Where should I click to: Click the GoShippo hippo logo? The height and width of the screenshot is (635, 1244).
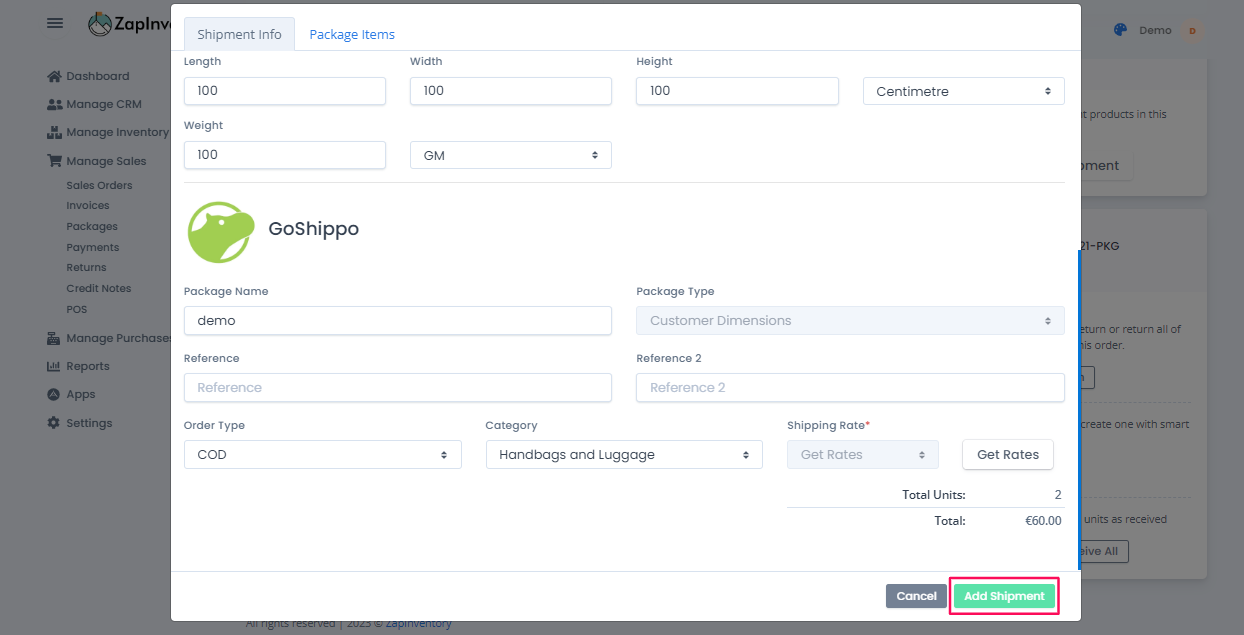(221, 232)
